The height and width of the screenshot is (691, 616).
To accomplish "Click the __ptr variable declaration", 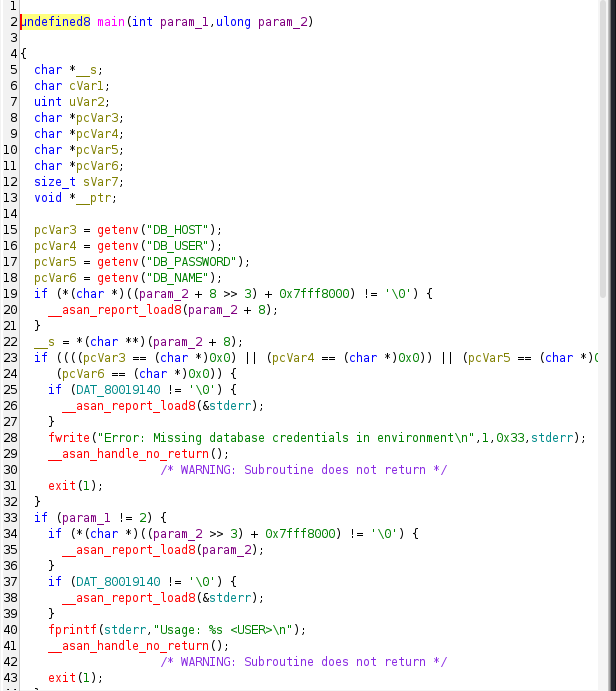I will pyautogui.click(x=90, y=197).
